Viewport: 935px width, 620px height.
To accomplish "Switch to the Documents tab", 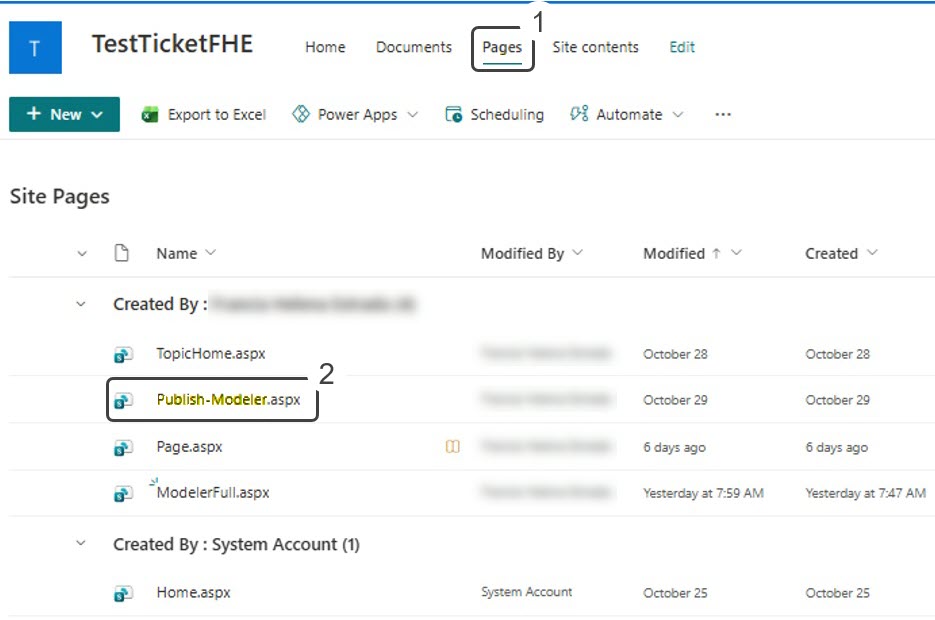I will pyautogui.click(x=413, y=47).
